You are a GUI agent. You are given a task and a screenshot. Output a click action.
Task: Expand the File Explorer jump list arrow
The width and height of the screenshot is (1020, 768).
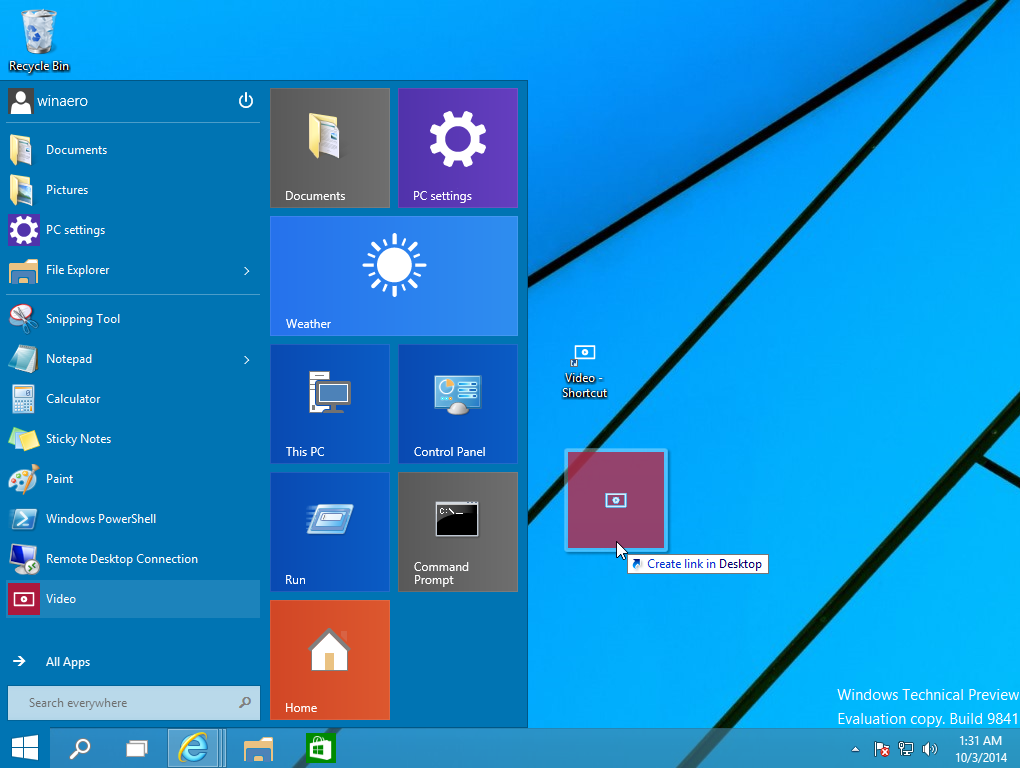(x=247, y=271)
